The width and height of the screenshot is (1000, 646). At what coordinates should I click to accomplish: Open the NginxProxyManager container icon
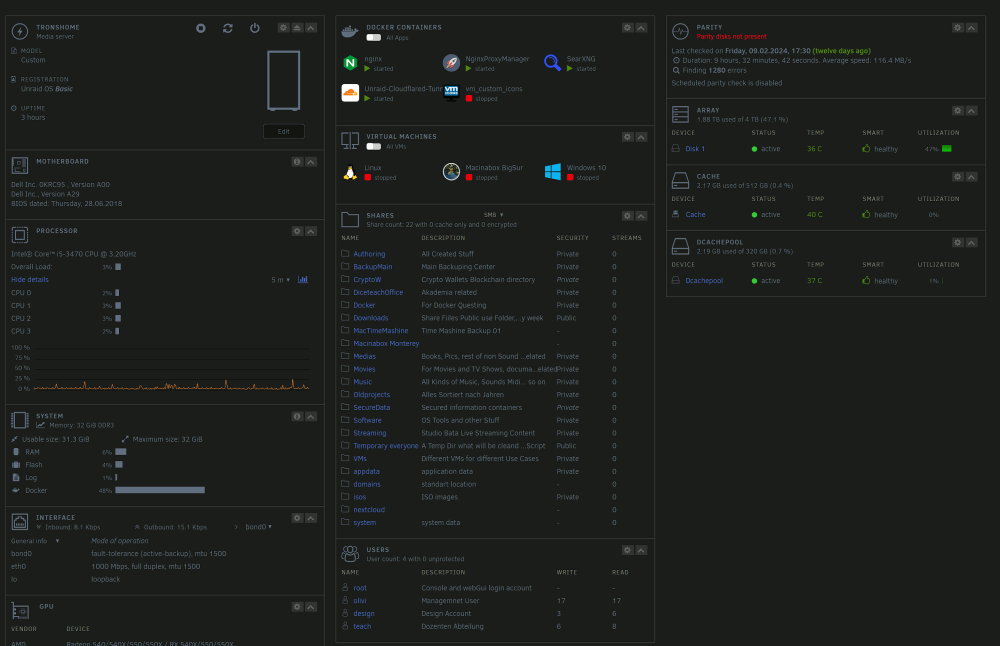pos(451,62)
